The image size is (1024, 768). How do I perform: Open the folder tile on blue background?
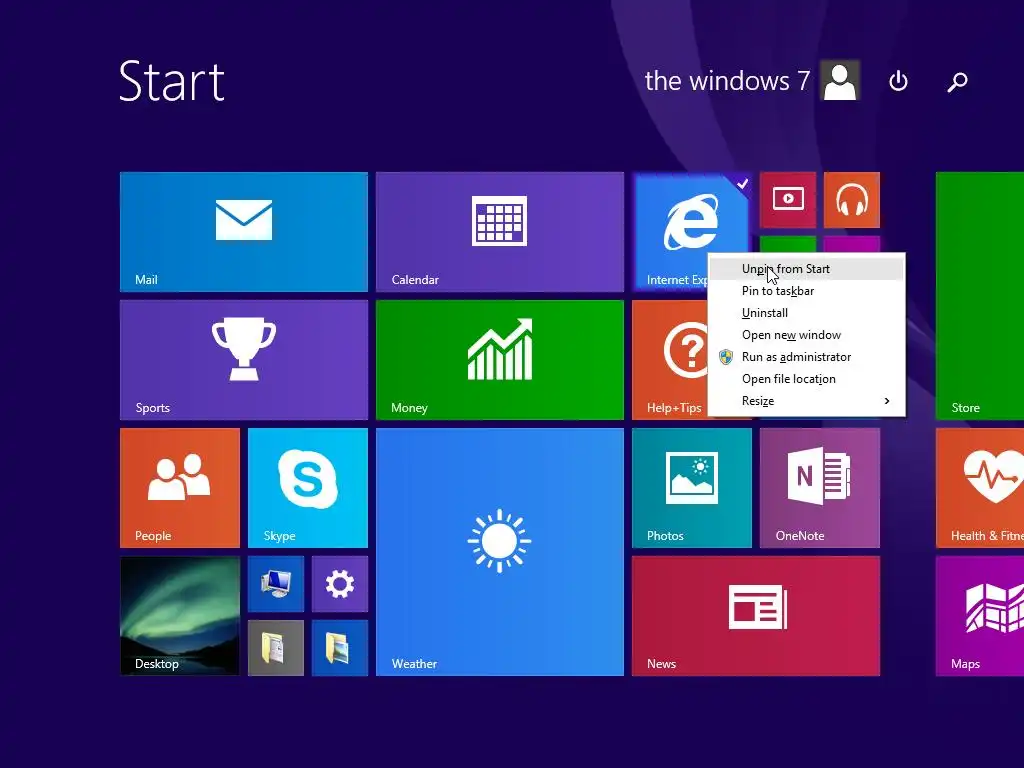click(340, 648)
